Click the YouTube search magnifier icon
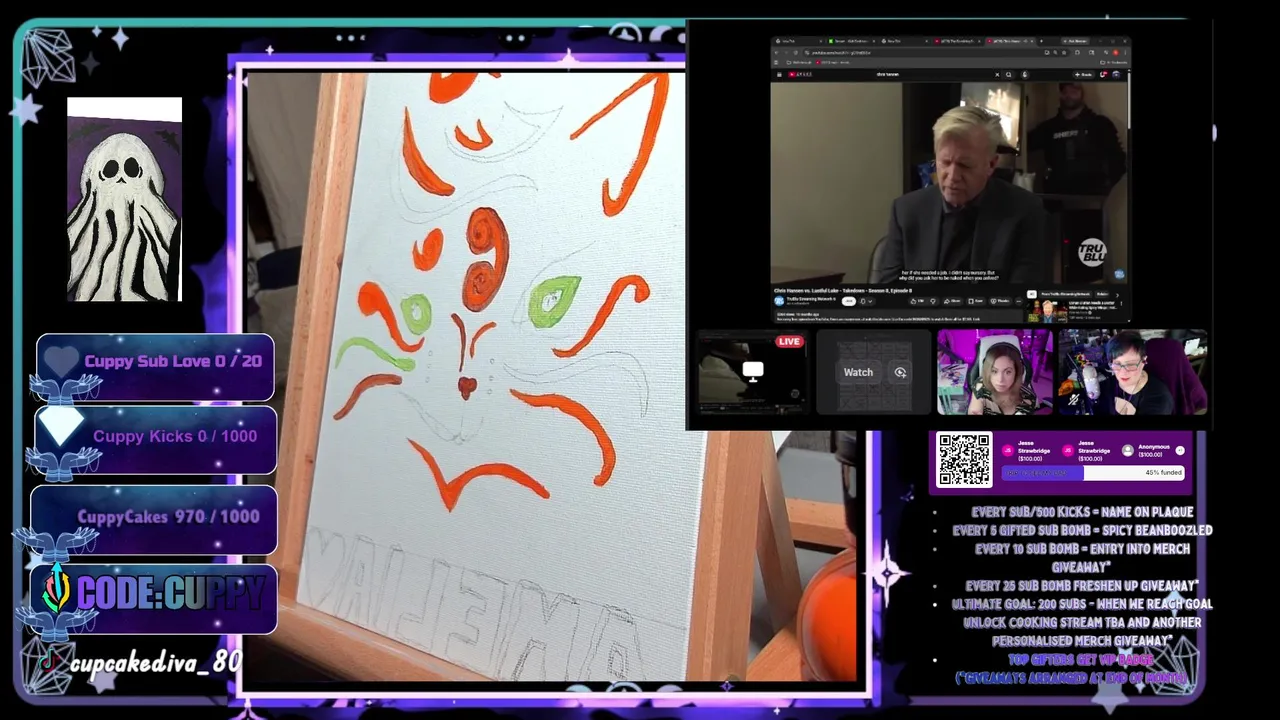 pyautogui.click(x=1008, y=74)
